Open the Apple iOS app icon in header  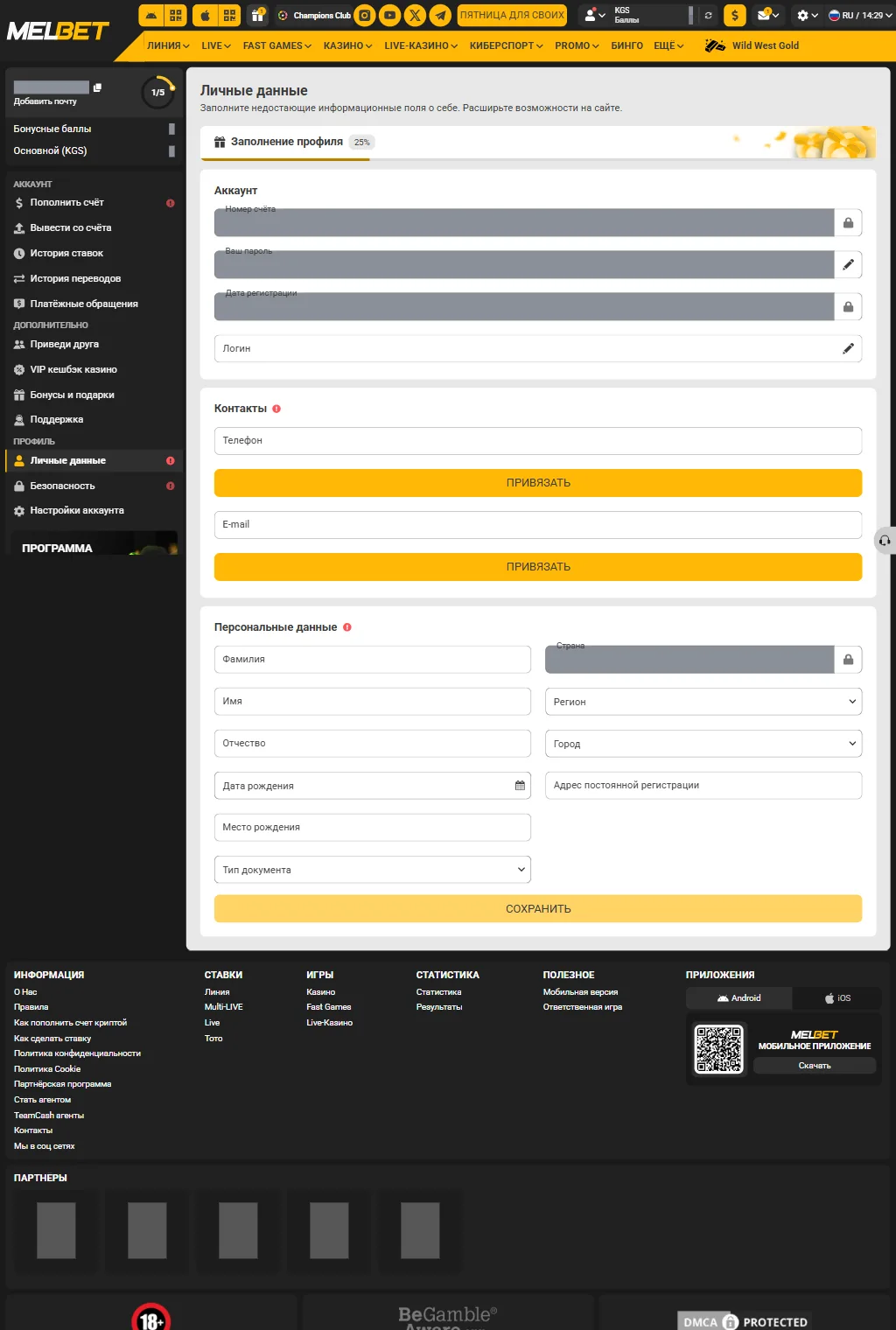coord(206,15)
